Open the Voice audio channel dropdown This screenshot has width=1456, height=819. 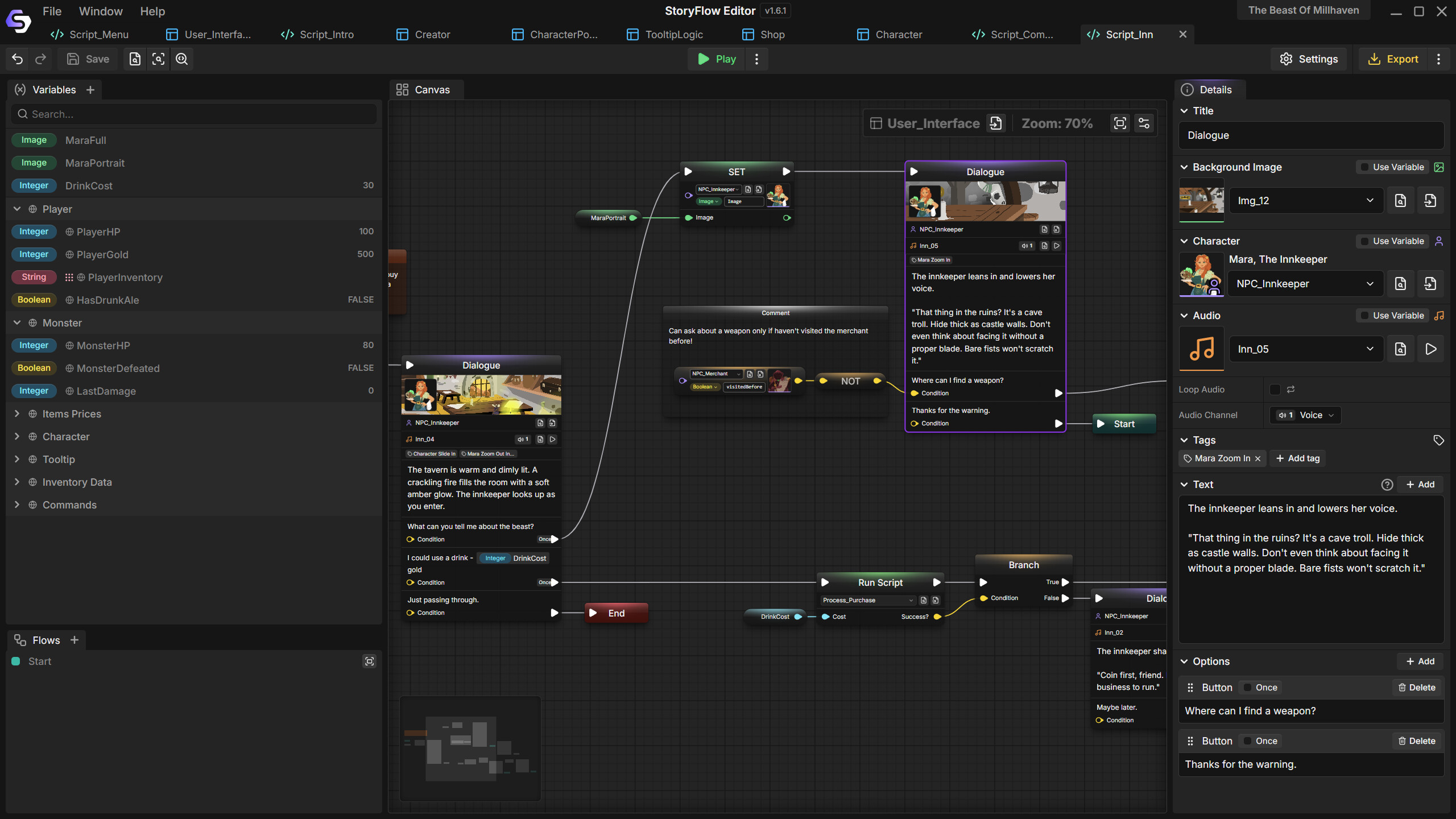click(1305, 415)
